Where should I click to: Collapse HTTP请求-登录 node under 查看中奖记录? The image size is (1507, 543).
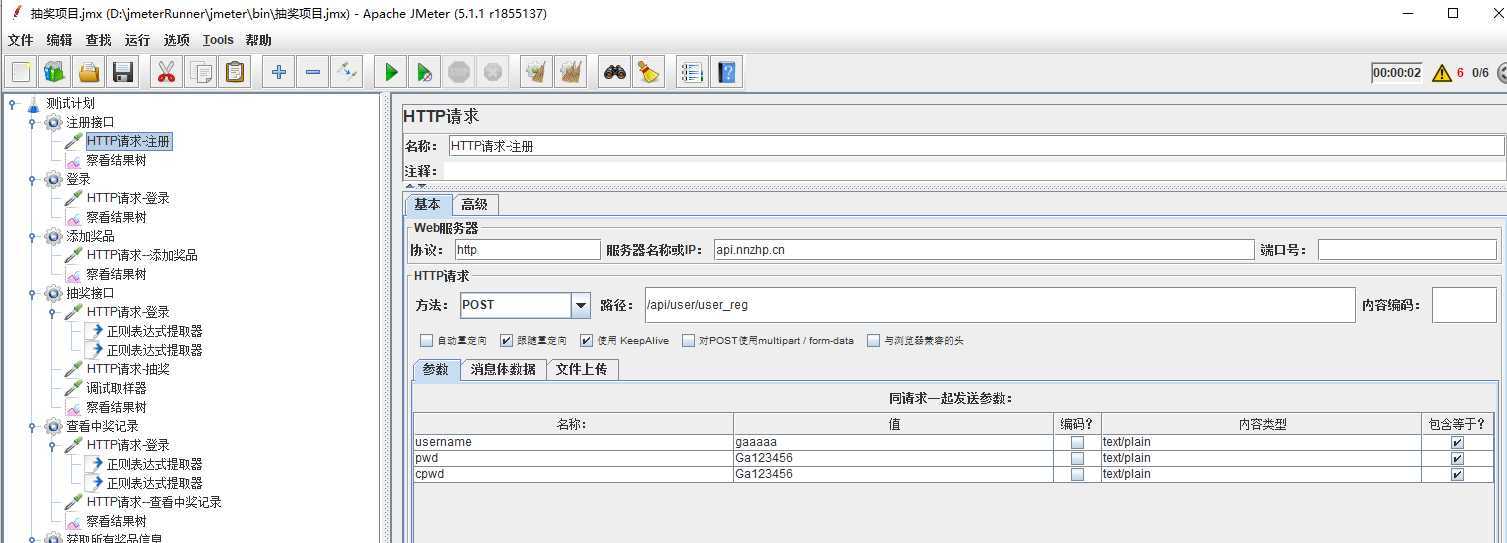(x=53, y=445)
